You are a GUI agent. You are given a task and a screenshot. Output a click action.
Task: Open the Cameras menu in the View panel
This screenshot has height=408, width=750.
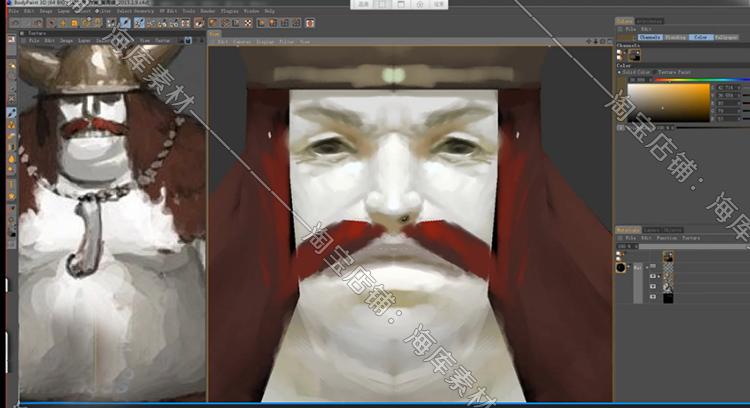coord(242,42)
